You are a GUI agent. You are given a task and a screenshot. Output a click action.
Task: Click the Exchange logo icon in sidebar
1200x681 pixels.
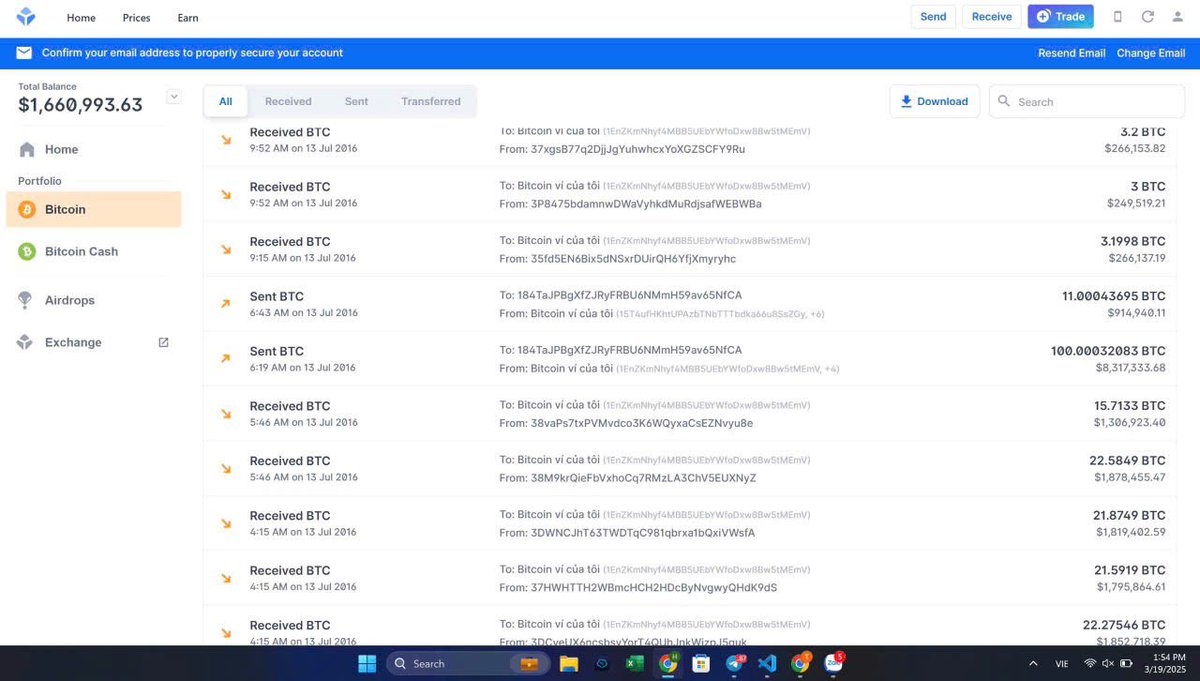tap(25, 342)
